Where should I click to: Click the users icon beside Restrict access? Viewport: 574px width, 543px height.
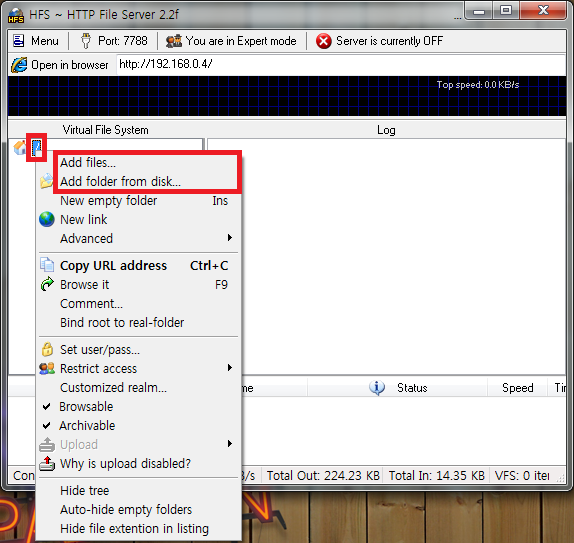point(47,368)
